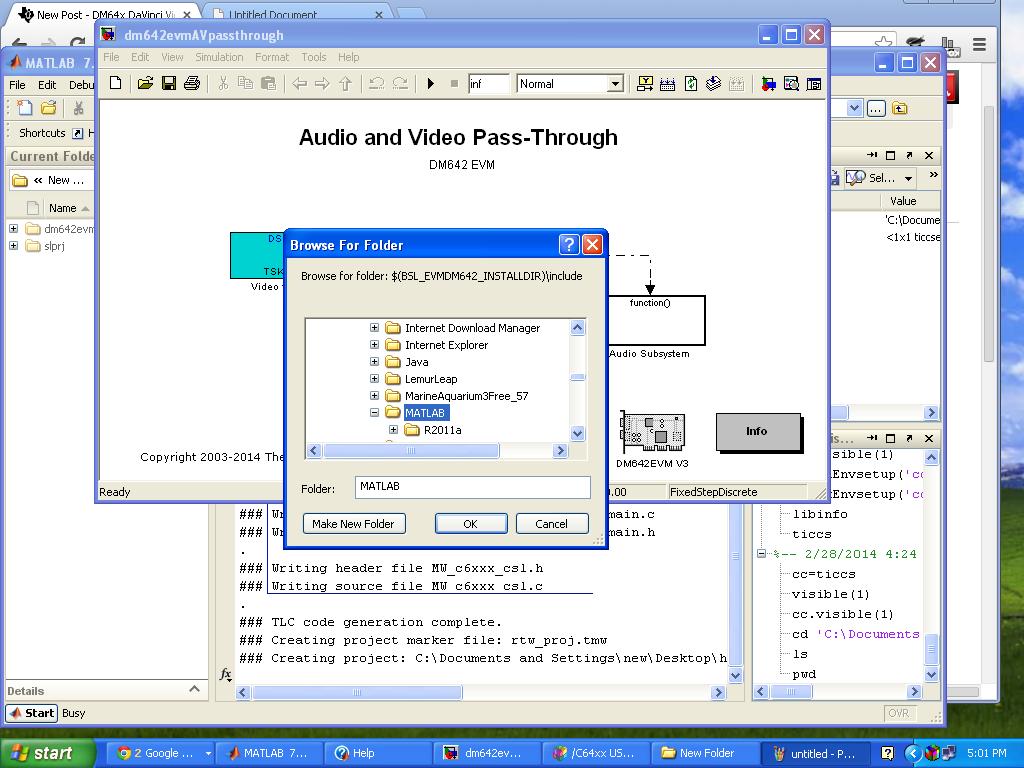Click the Command Window horizontal scrollbar thumb
The width and height of the screenshot is (1024, 768).
point(357,692)
